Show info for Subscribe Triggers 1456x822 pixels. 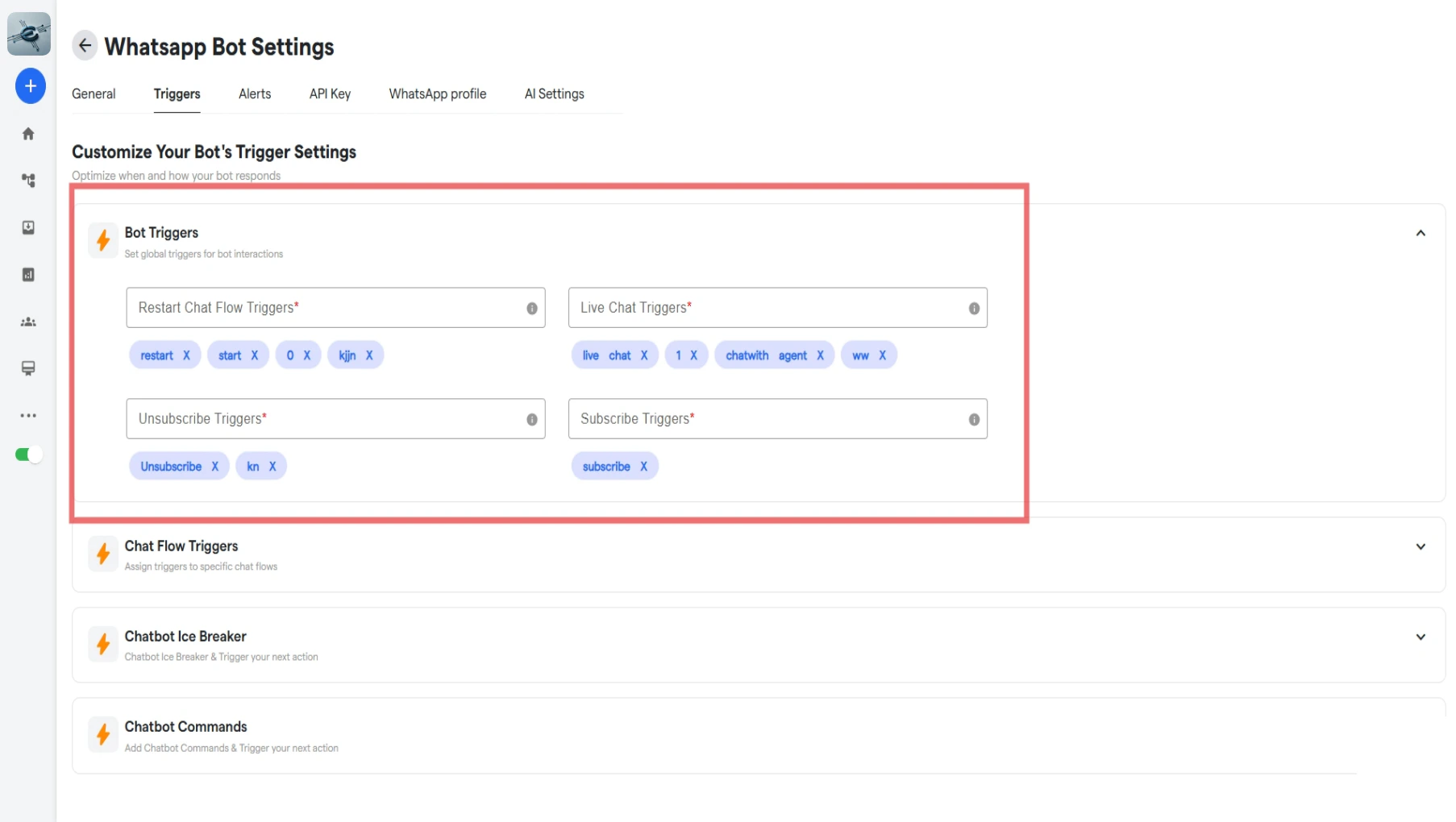coord(974,420)
